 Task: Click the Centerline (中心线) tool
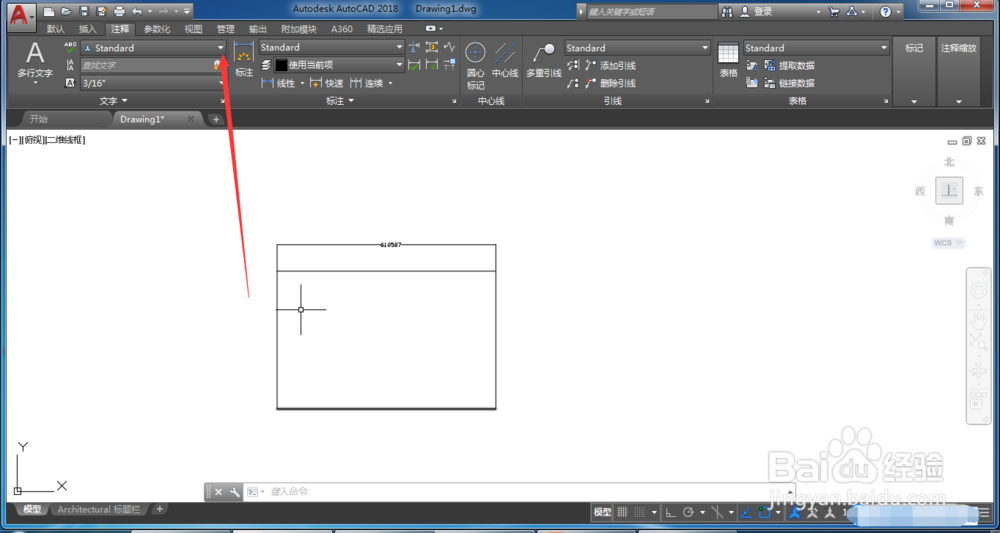505,60
